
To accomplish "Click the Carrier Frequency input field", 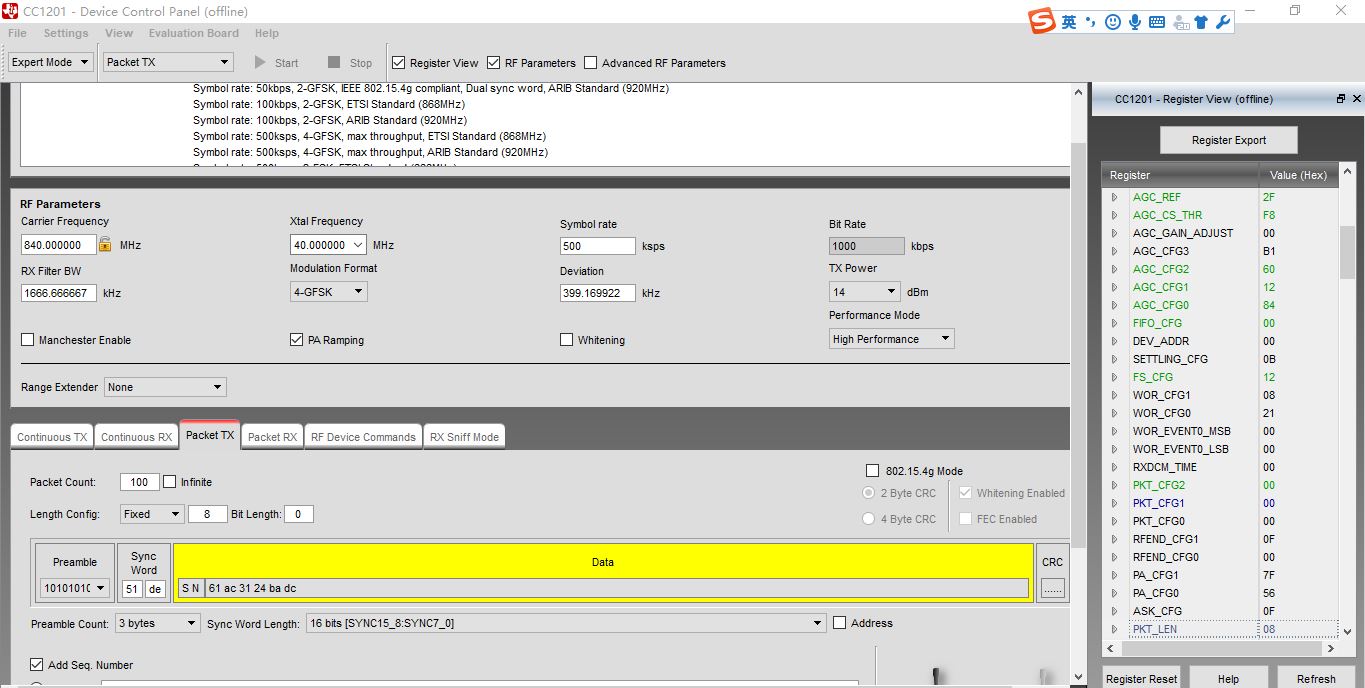I will pos(59,245).
